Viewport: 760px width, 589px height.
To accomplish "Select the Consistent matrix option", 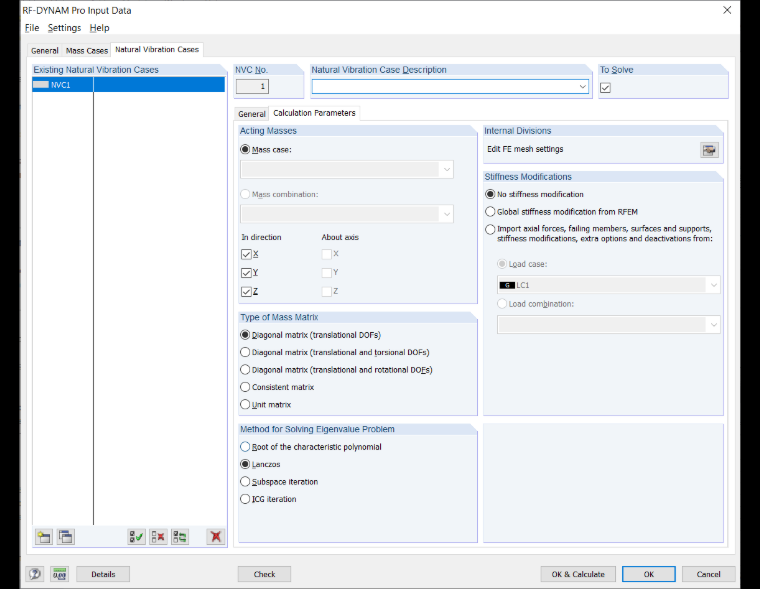I will click(x=245, y=387).
